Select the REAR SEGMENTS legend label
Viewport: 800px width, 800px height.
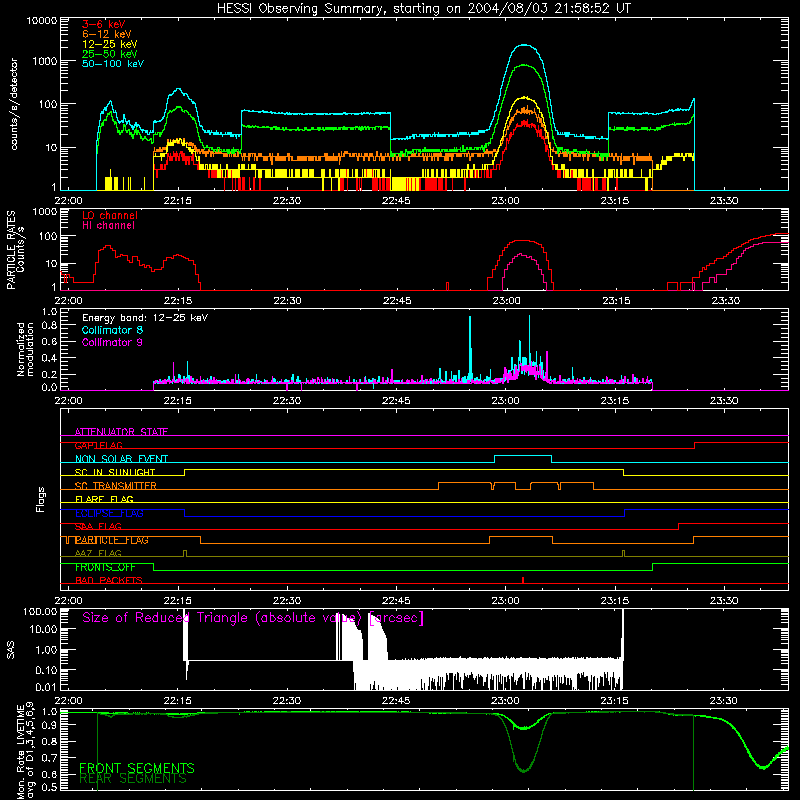pos(133,779)
